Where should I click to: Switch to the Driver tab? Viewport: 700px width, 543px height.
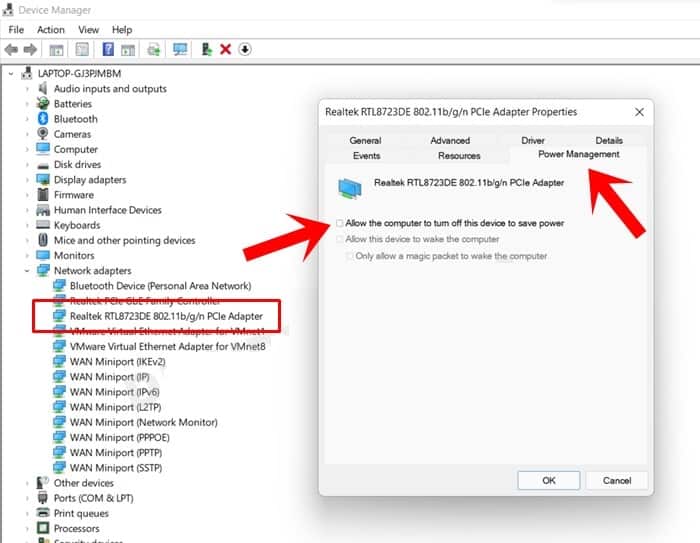pyautogui.click(x=533, y=140)
